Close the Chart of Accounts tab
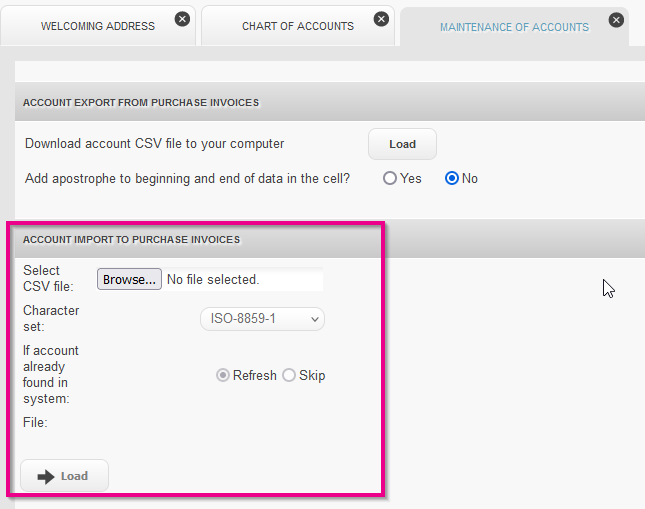 381,19
